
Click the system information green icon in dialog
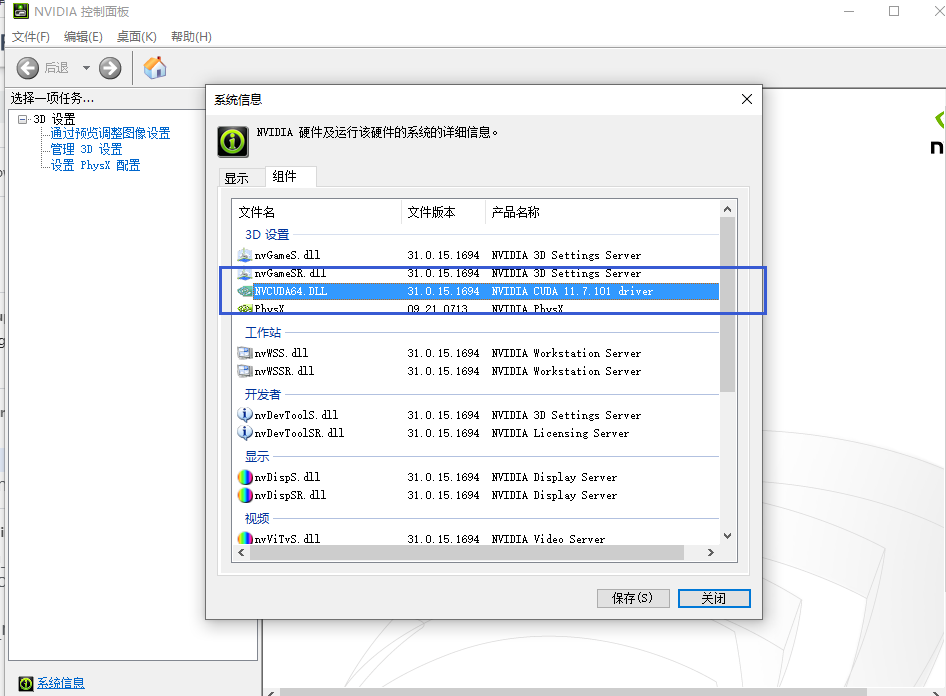pos(233,142)
